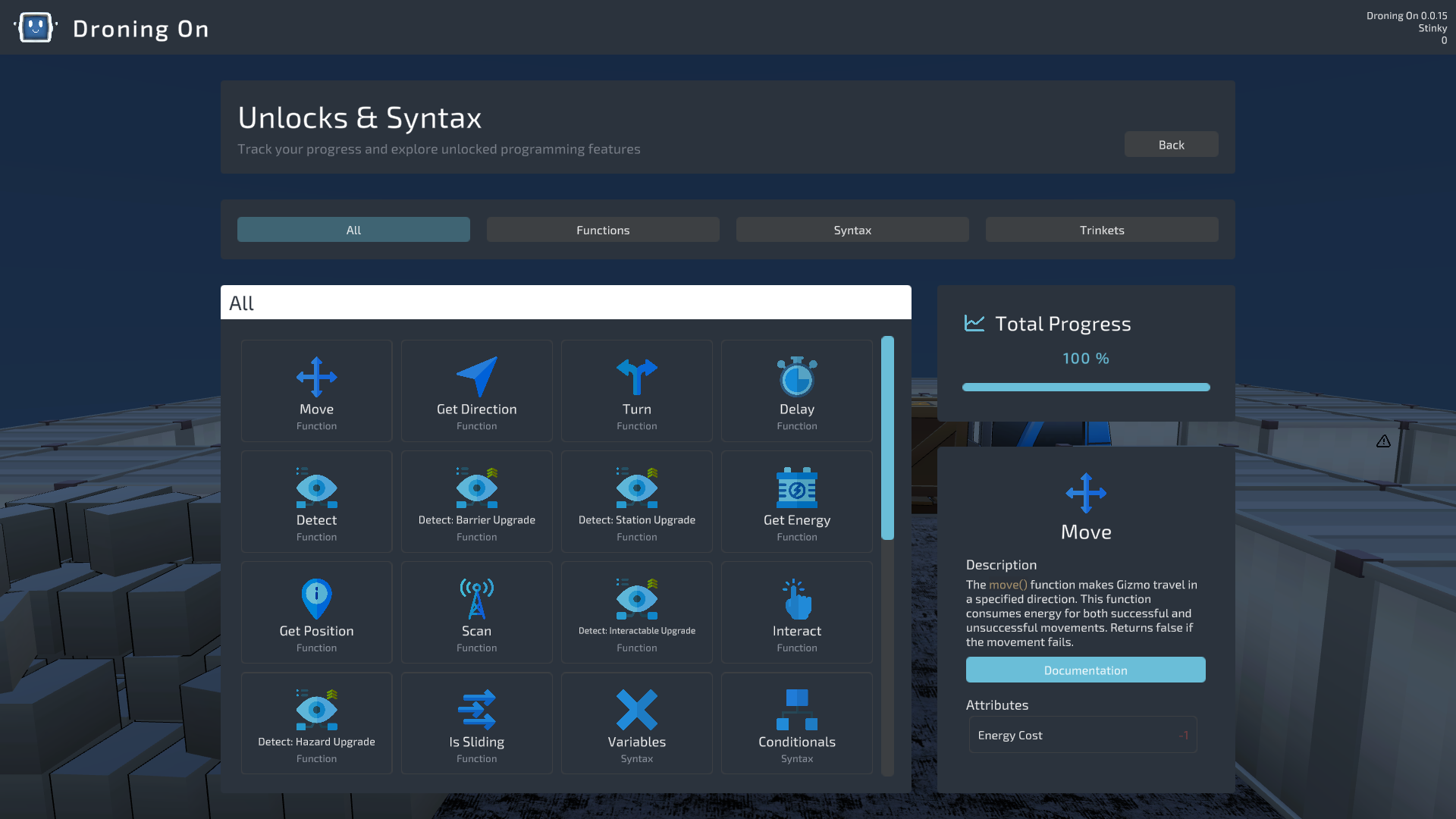
Task: Open Detect: Hazard Upgrade tile
Action: [316, 722]
